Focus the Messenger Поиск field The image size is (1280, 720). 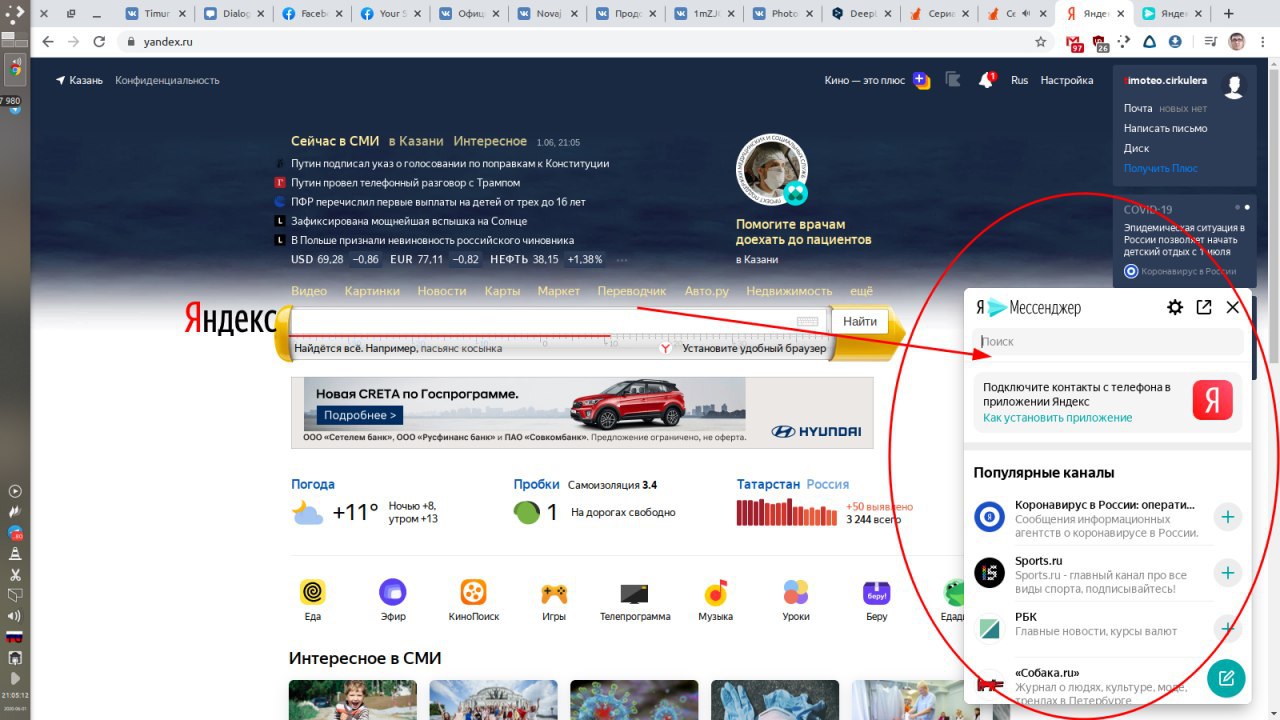[1108, 341]
